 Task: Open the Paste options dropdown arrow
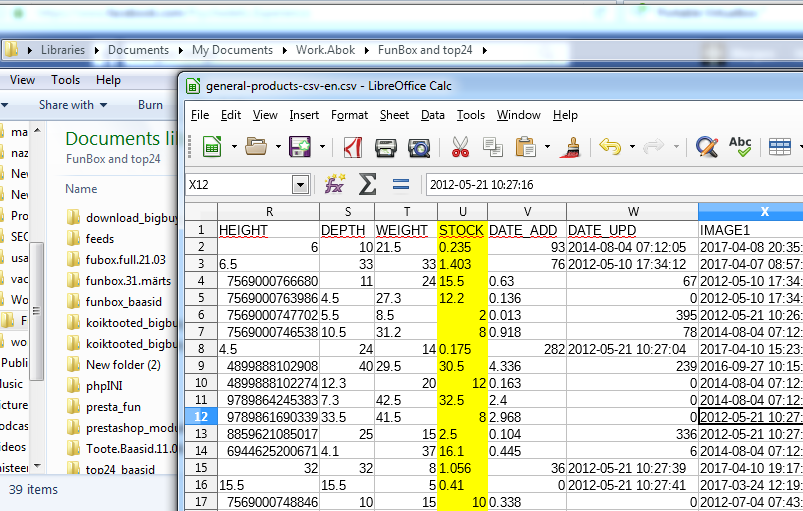pyautogui.click(x=546, y=148)
